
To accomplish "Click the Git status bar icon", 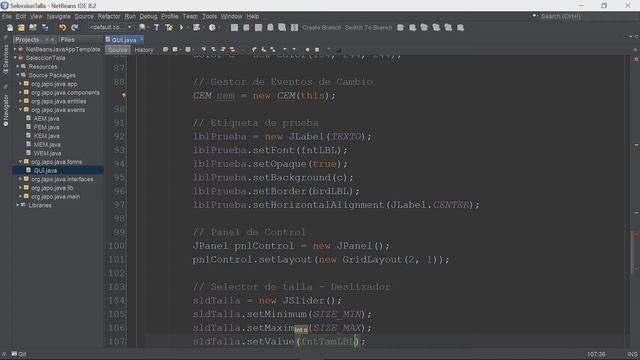I will (19, 354).
